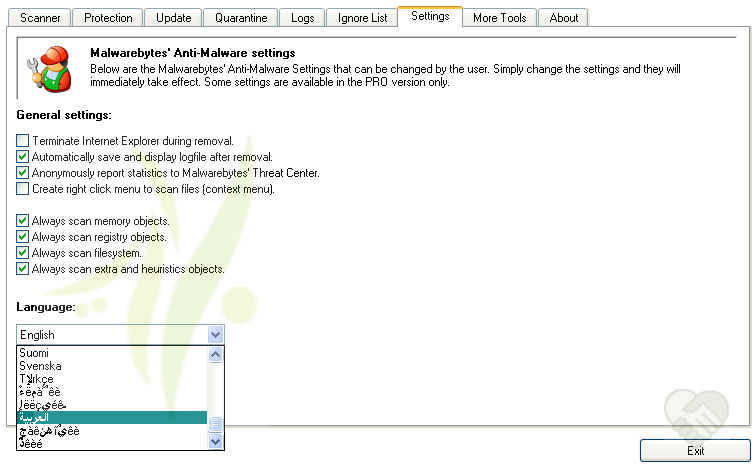Open the Logs tab
The width and height of the screenshot is (755, 467).
(302, 18)
